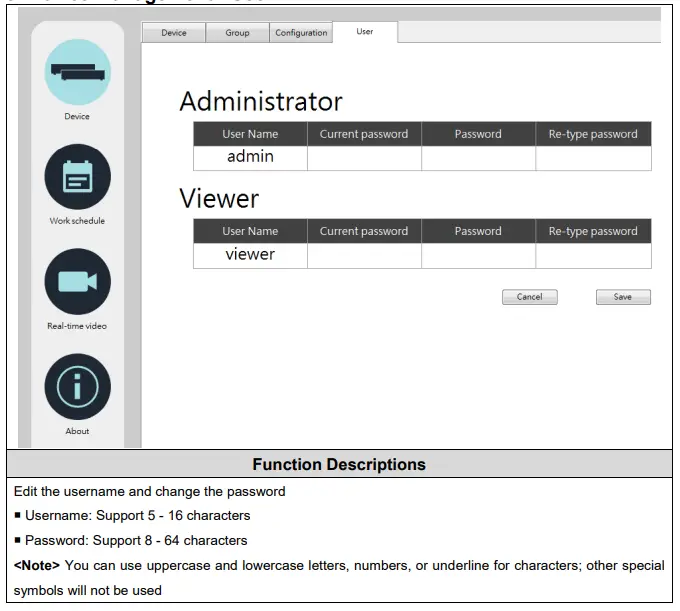Click 'Password: Support 8 - 64 characters' line
This screenshot has width=680, height=611.
pyautogui.click(x=136, y=540)
